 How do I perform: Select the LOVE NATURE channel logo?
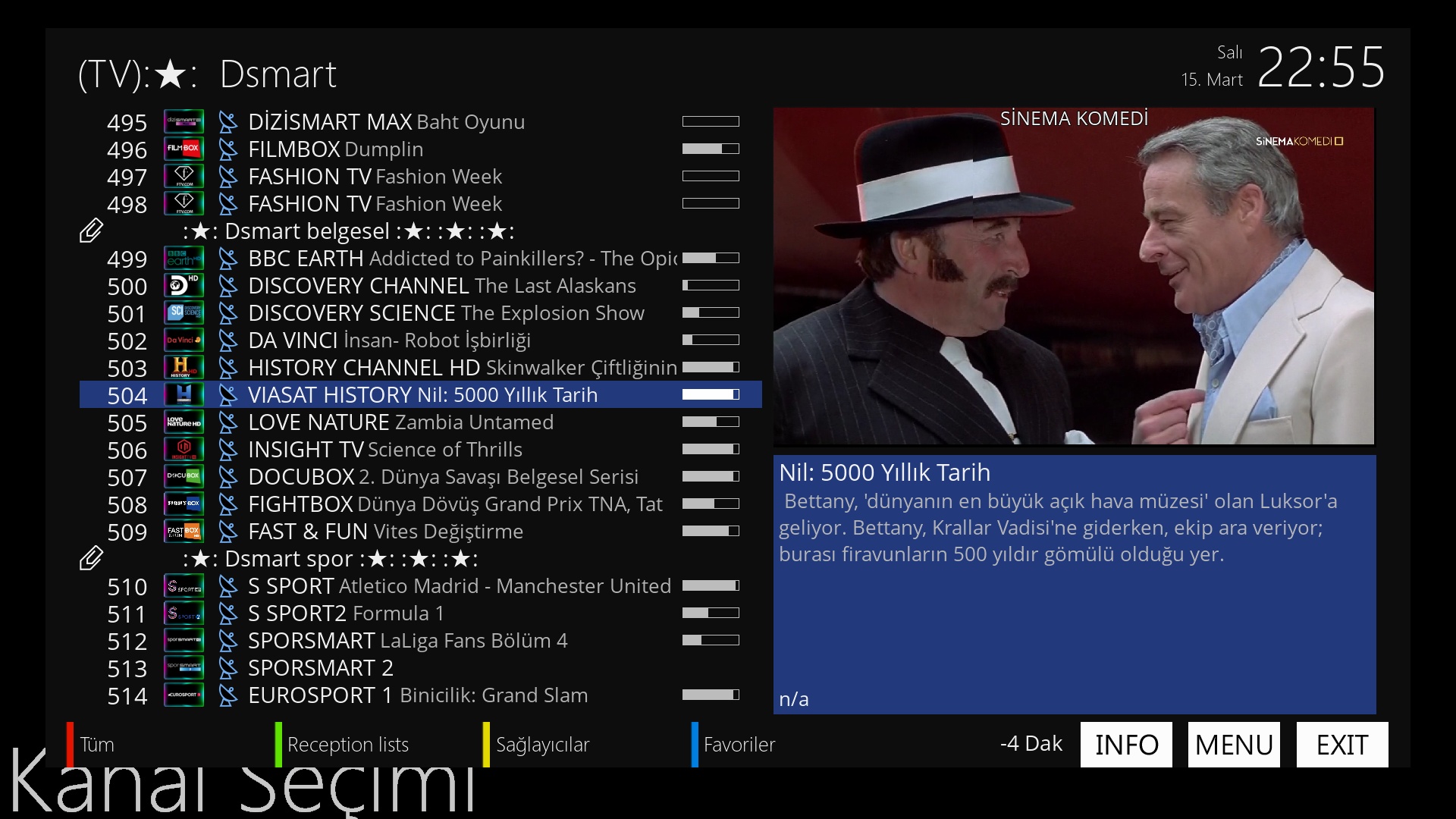(x=184, y=422)
